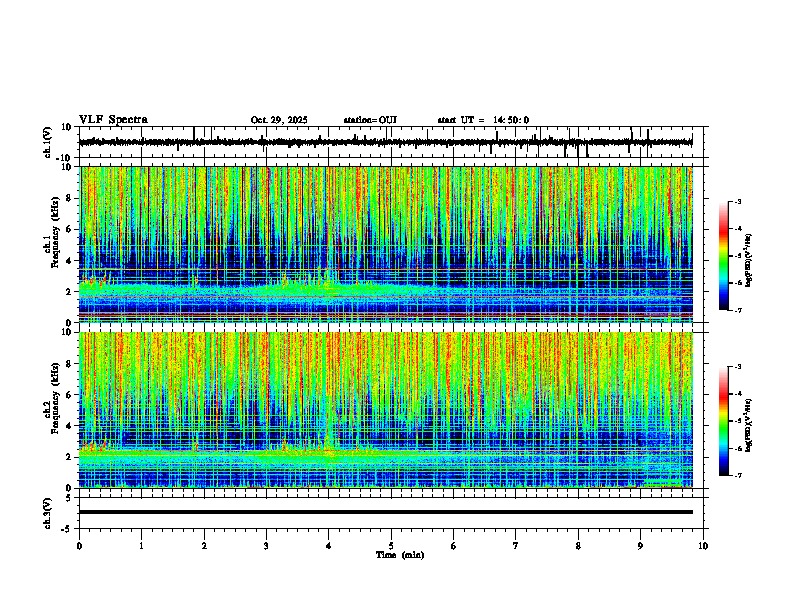This screenshot has height=612, width=792.
Task: Select the "station=OUI" header text
Action: pos(370,120)
